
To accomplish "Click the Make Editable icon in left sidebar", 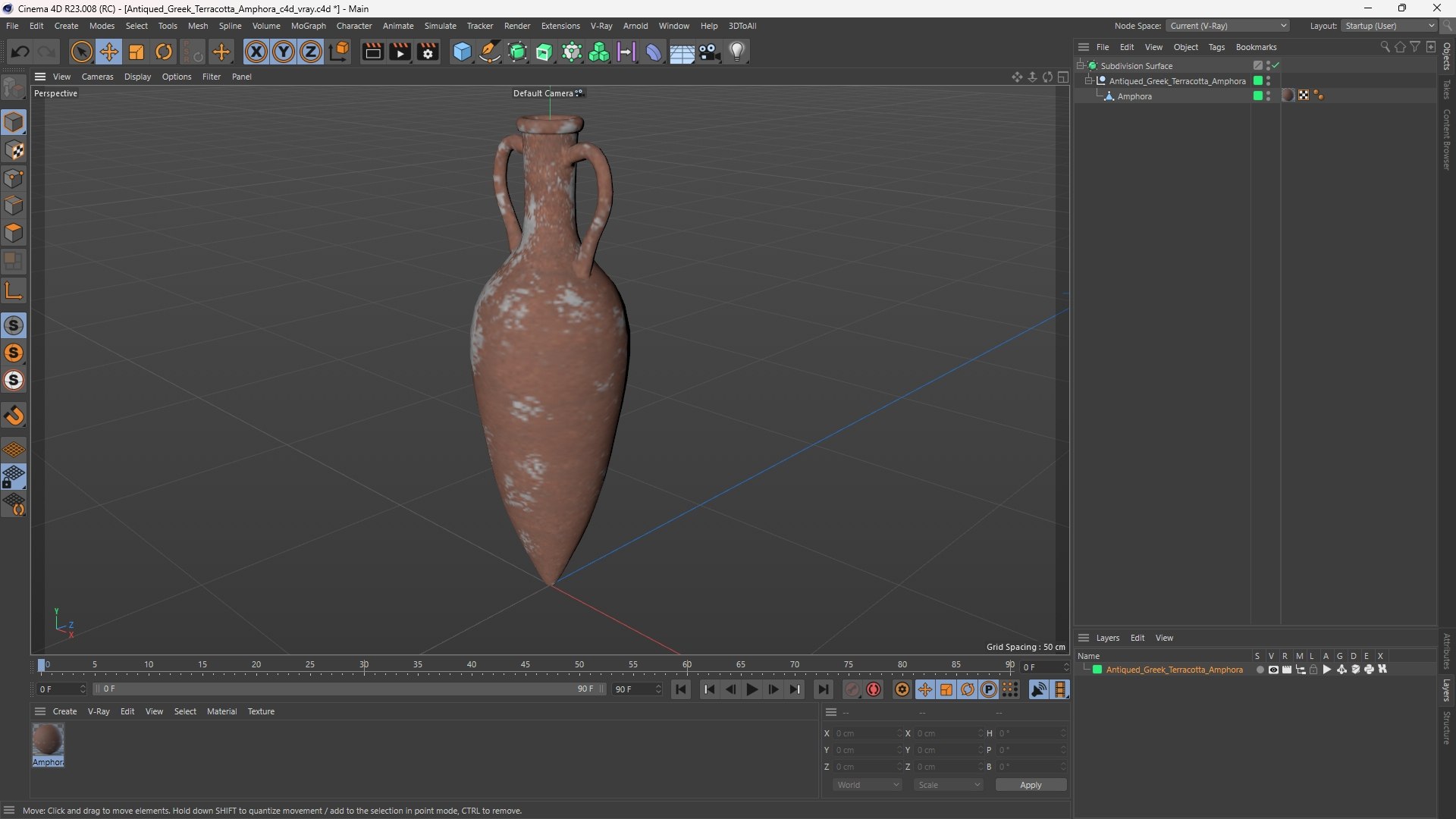I will pos(14,89).
